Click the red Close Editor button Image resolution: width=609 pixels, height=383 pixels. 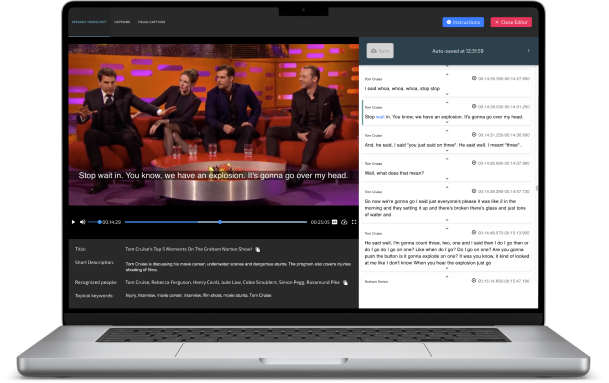tap(511, 22)
